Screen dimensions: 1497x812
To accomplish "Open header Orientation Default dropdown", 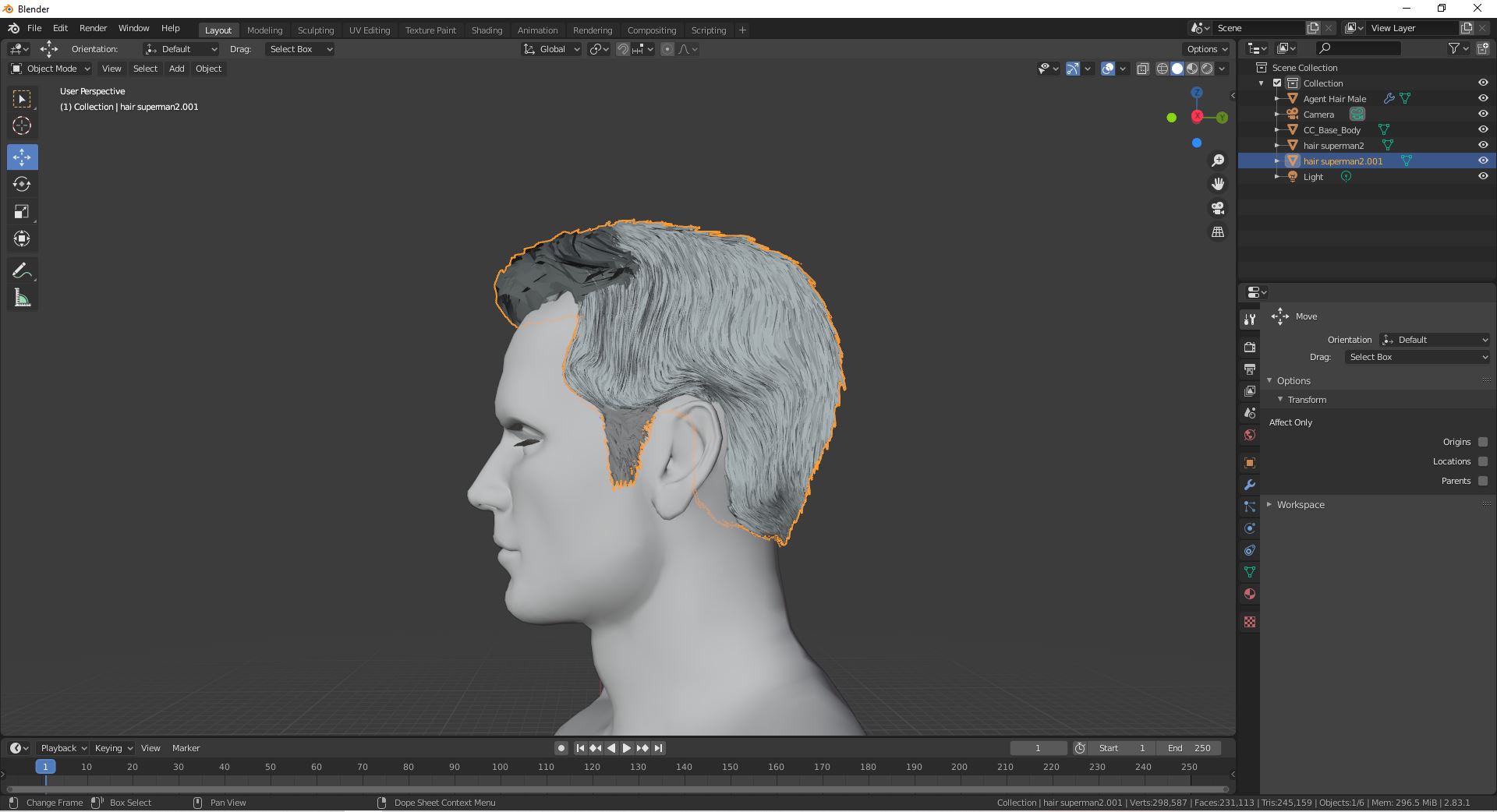I will [x=181, y=49].
